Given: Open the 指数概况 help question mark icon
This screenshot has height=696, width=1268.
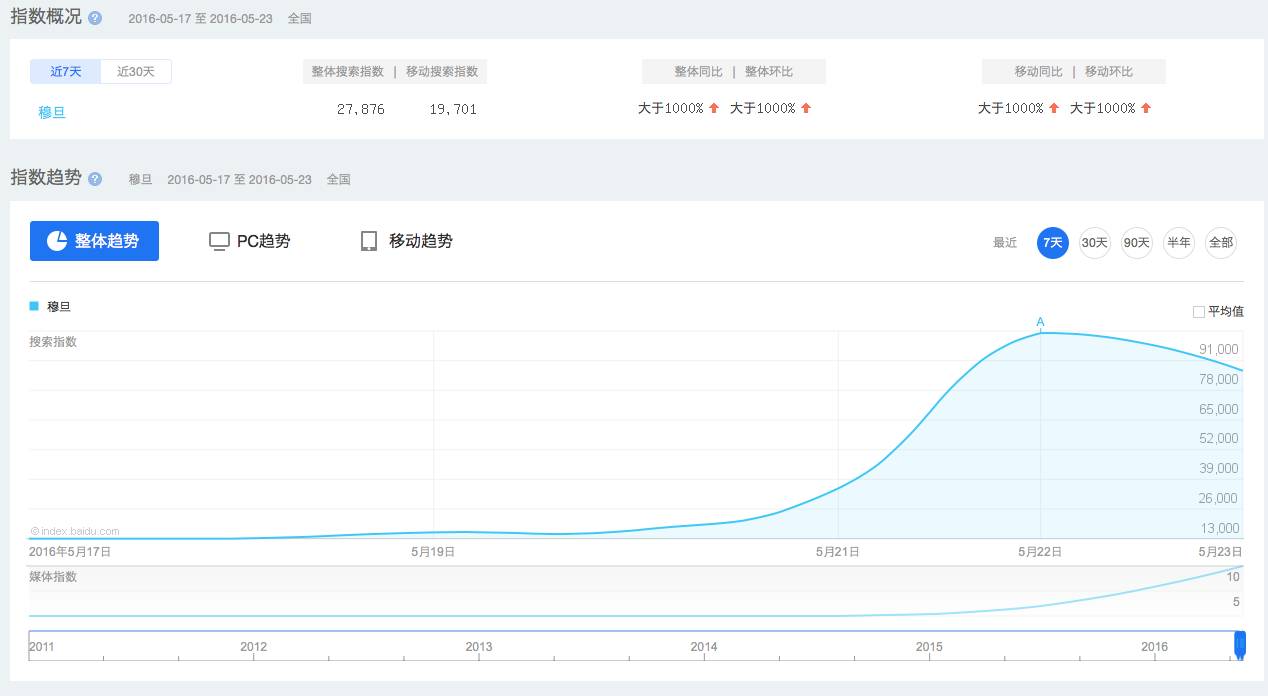Looking at the screenshot, I should pyautogui.click(x=93, y=16).
